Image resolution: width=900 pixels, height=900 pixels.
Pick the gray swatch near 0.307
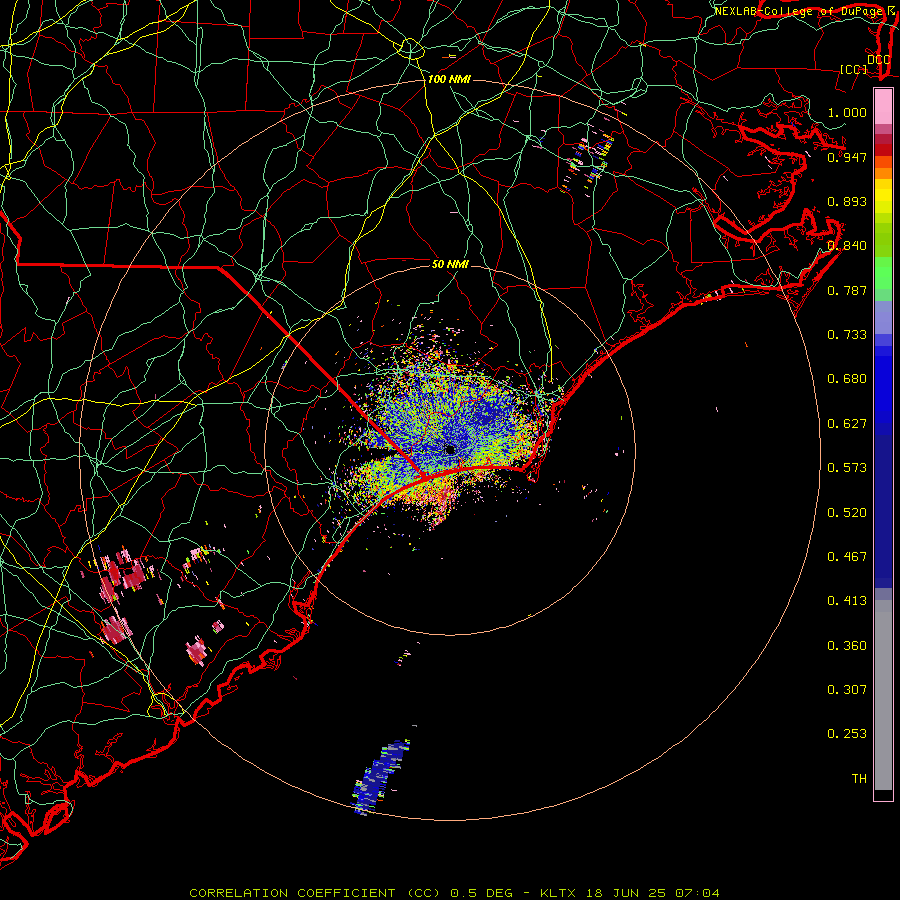coord(883,695)
